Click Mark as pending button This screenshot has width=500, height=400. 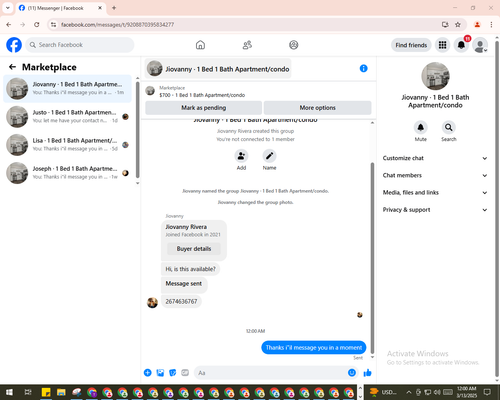pos(203,108)
